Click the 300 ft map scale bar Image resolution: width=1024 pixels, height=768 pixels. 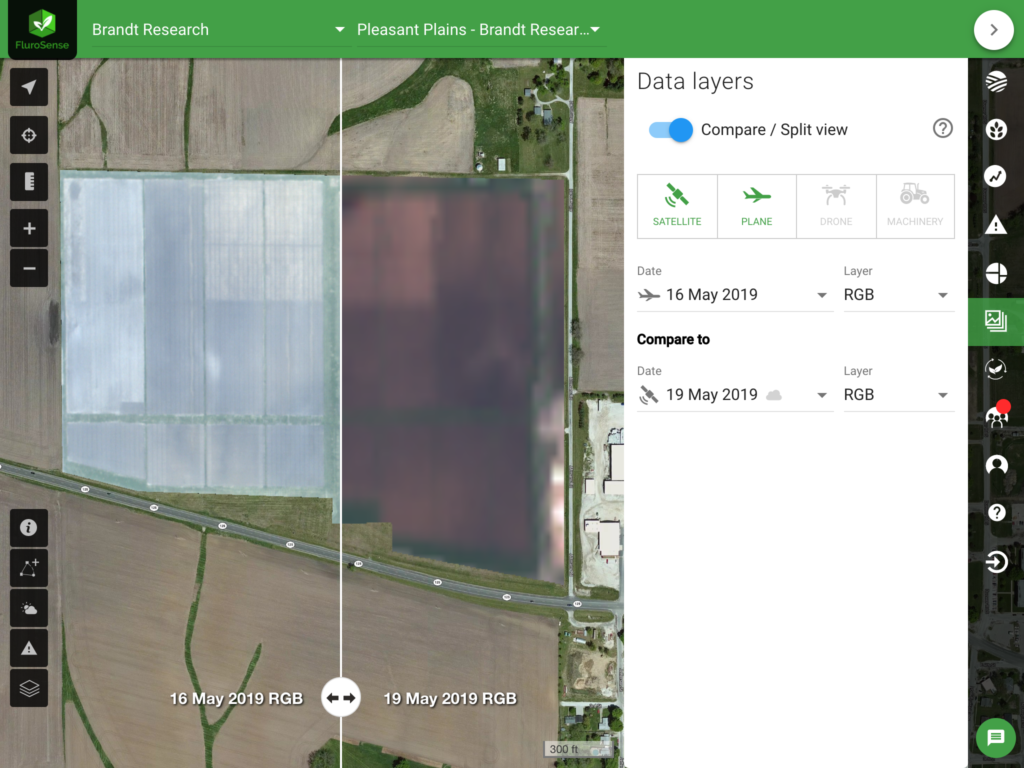[x=579, y=749]
